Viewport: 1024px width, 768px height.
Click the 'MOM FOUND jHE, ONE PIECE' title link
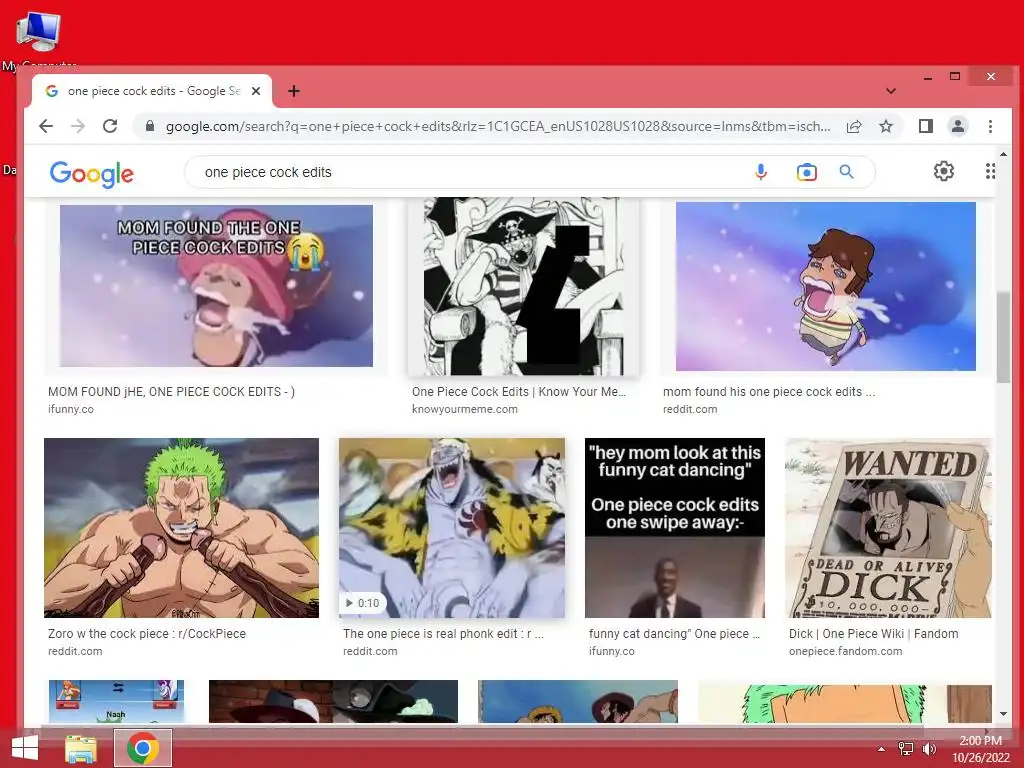coord(171,392)
